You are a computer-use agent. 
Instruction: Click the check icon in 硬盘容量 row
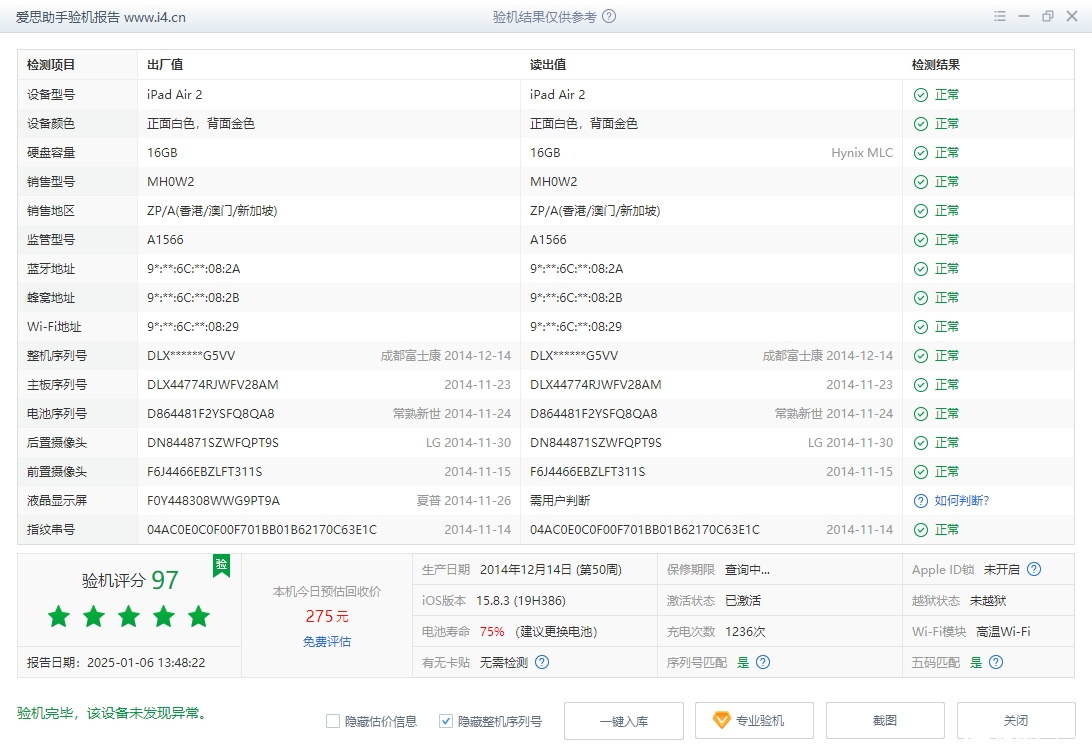click(921, 152)
